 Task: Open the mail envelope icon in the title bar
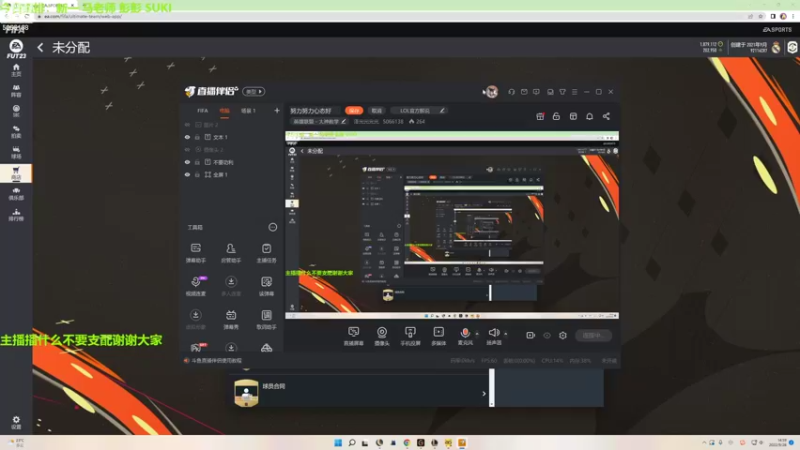tap(524, 92)
